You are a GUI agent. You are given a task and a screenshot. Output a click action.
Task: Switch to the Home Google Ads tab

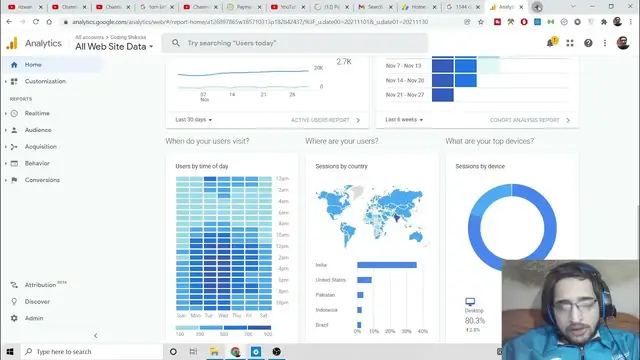tap(419, 7)
